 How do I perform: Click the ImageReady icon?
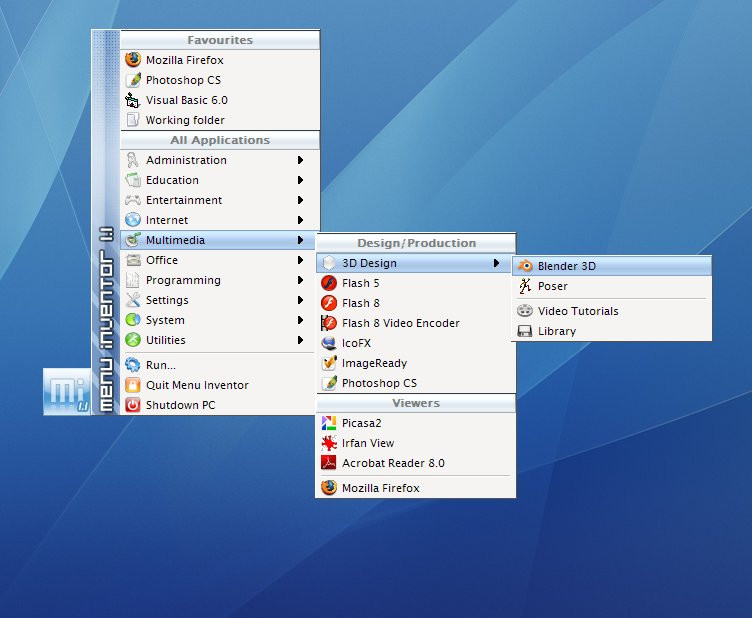coord(329,363)
